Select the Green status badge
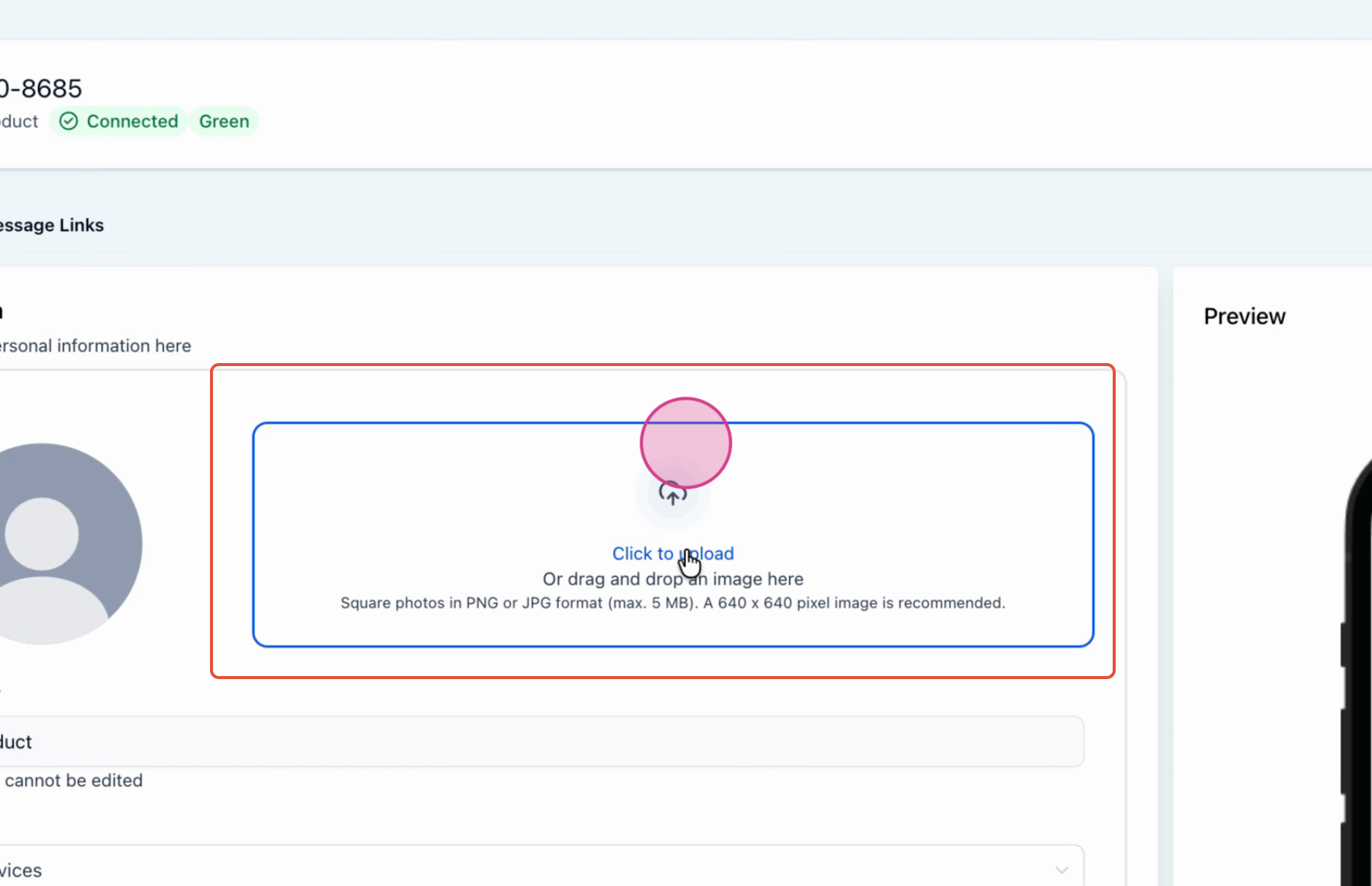The width and height of the screenshot is (1372, 886). tap(224, 121)
